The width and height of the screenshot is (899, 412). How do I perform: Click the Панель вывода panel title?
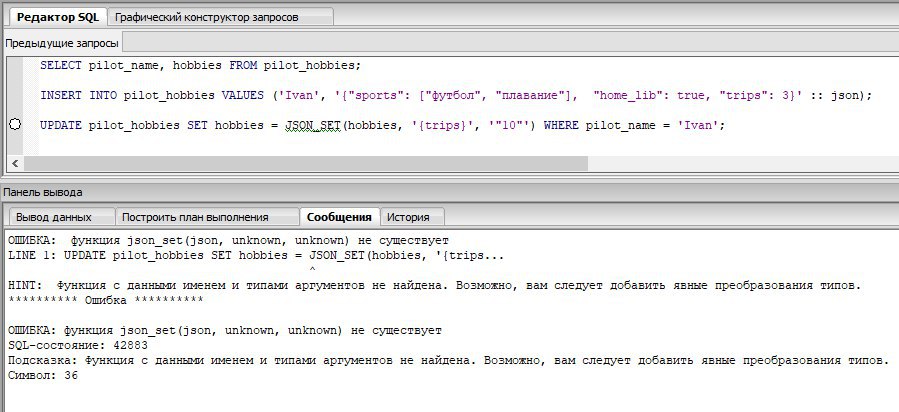click(43, 192)
